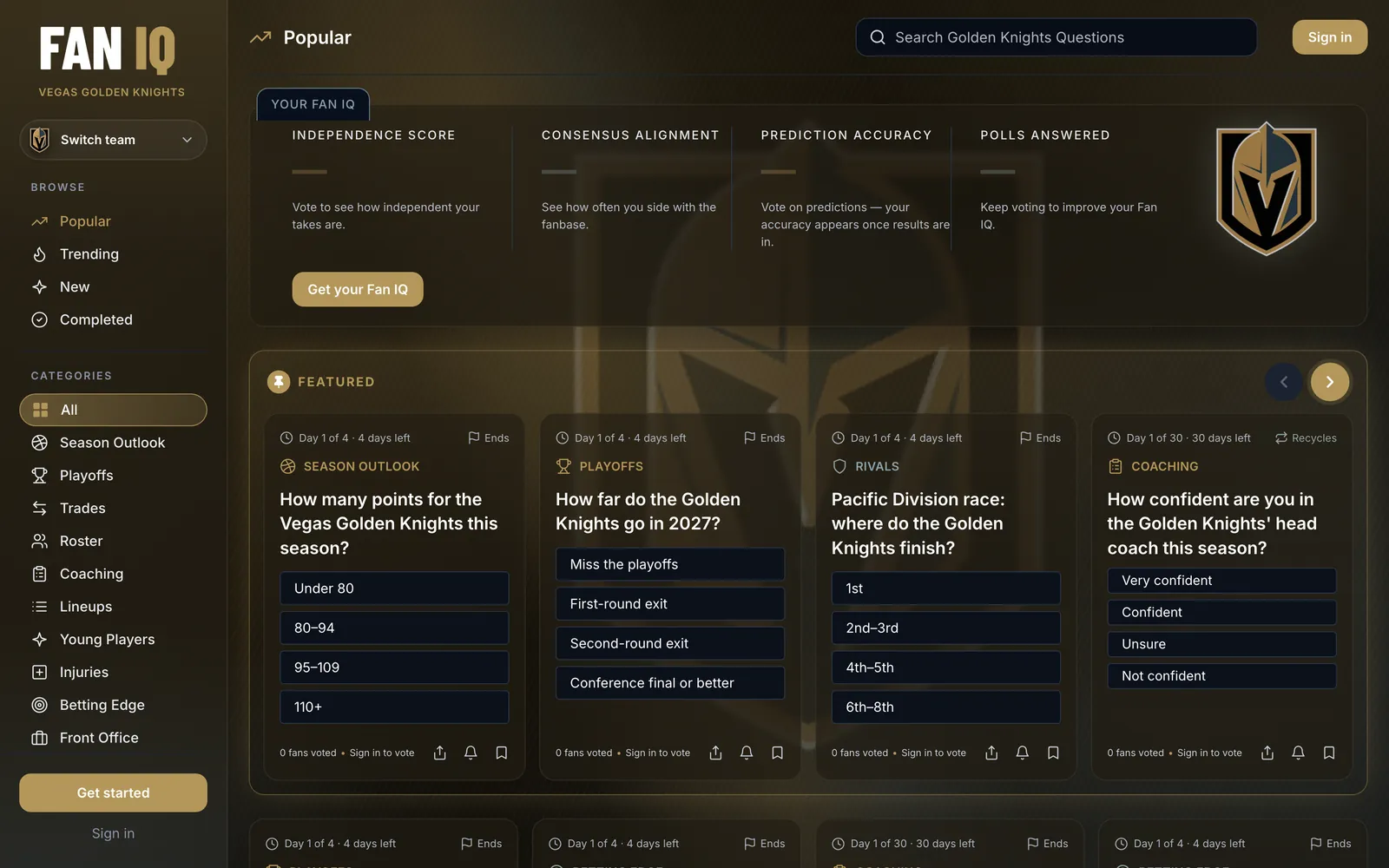Viewport: 1389px width, 868px height.
Task: Vote First-round exit
Action: pyautogui.click(x=670, y=604)
